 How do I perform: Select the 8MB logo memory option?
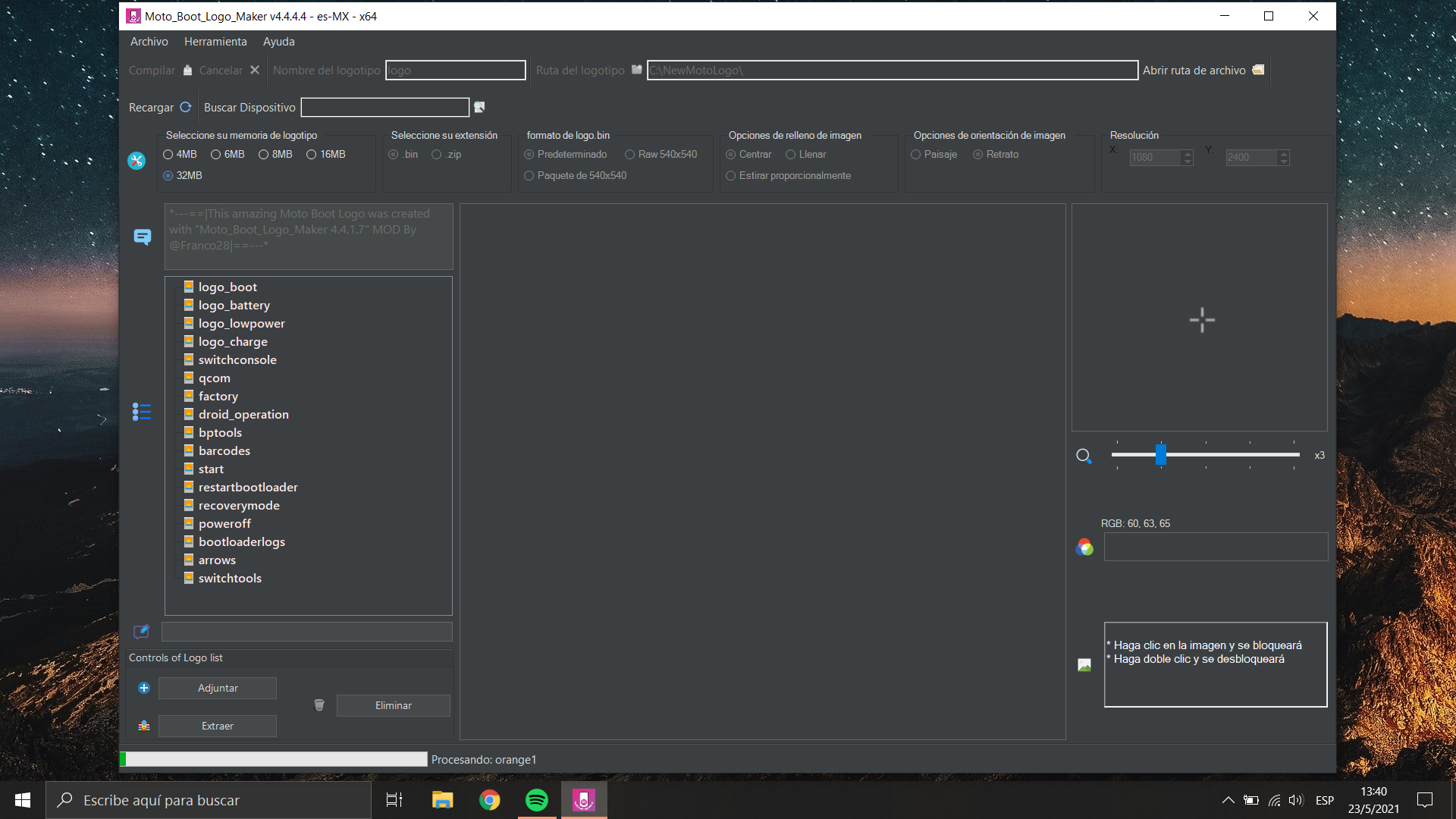pos(264,154)
